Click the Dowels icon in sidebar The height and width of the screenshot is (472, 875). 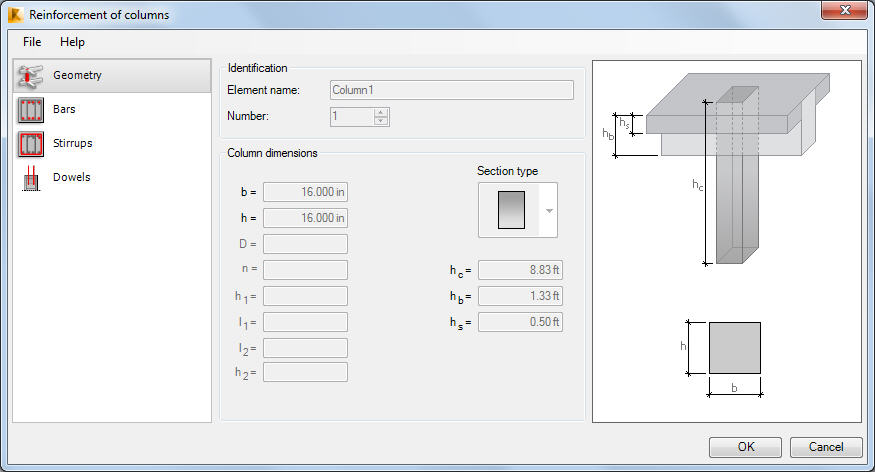[31, 177]
